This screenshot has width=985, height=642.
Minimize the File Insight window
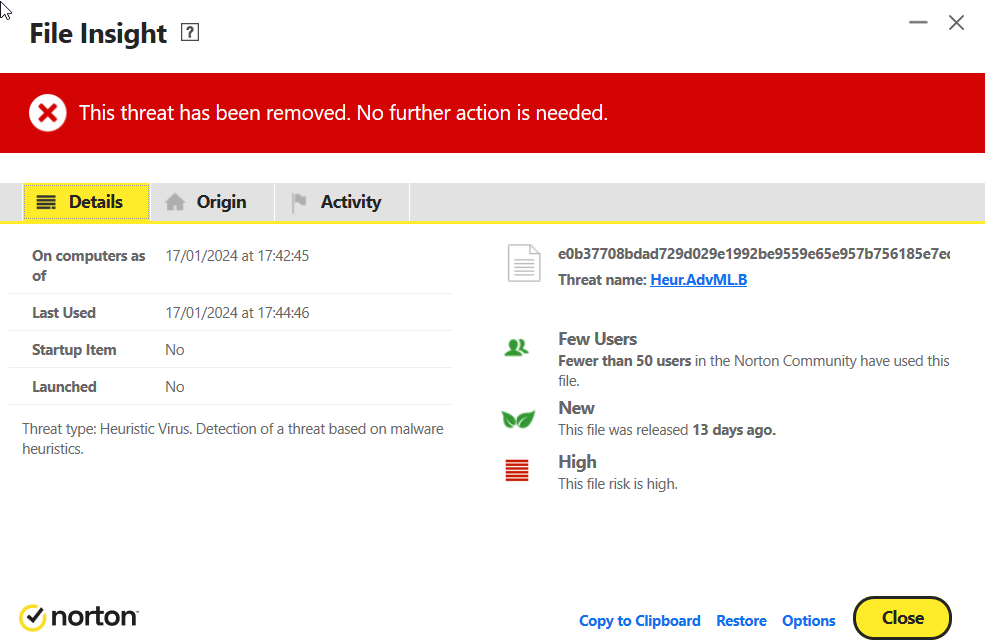(918, 22)
